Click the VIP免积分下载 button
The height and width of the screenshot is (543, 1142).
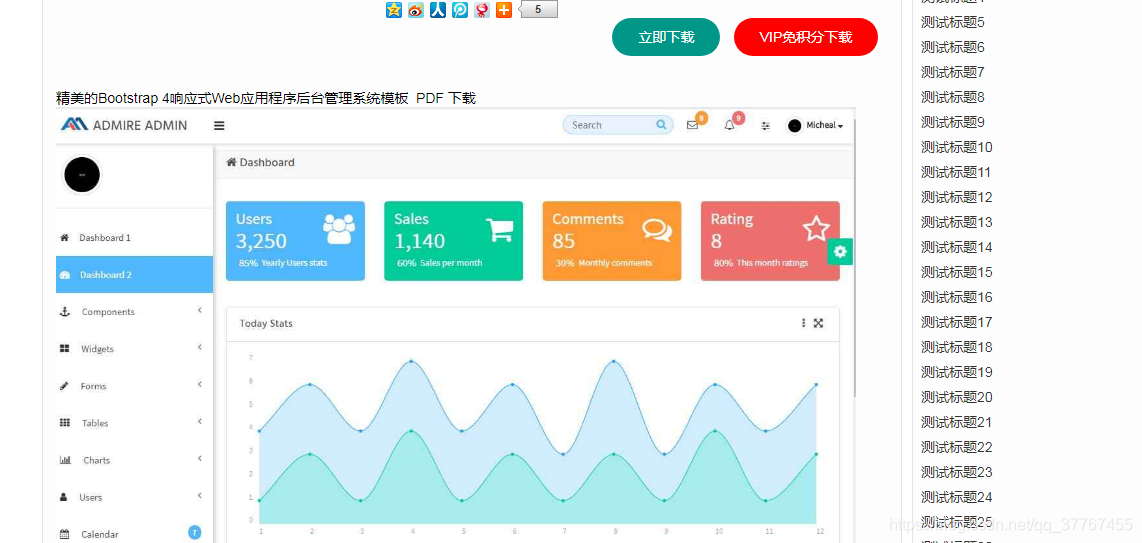[x=806, y=37]
